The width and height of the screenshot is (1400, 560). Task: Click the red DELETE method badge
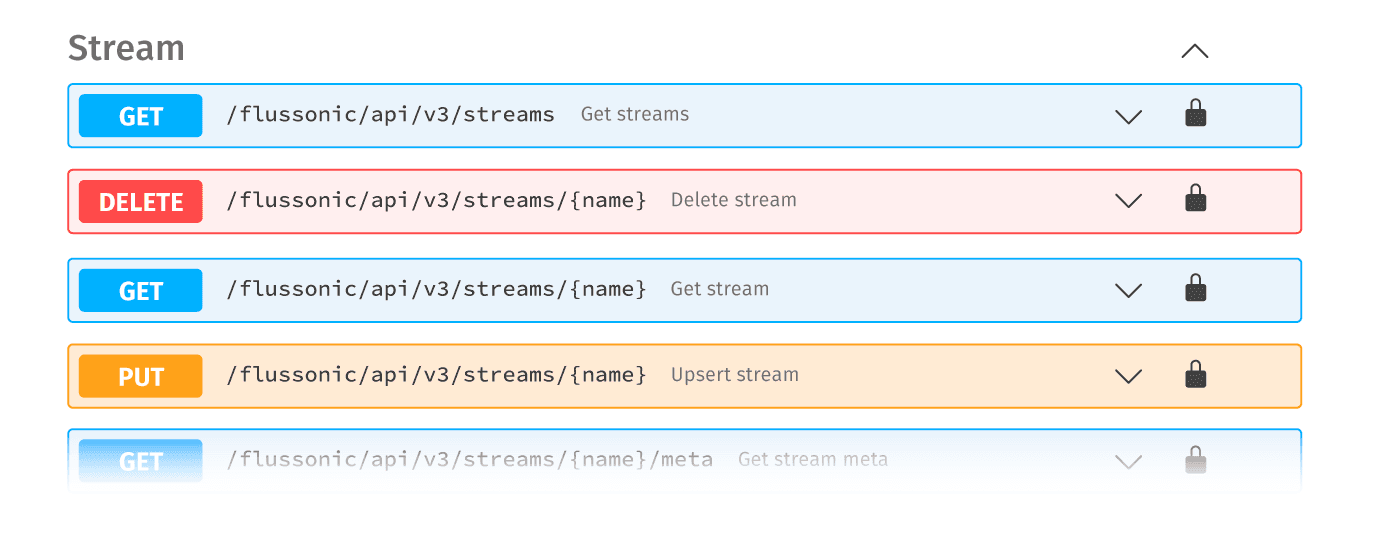[x=141, y=201]
